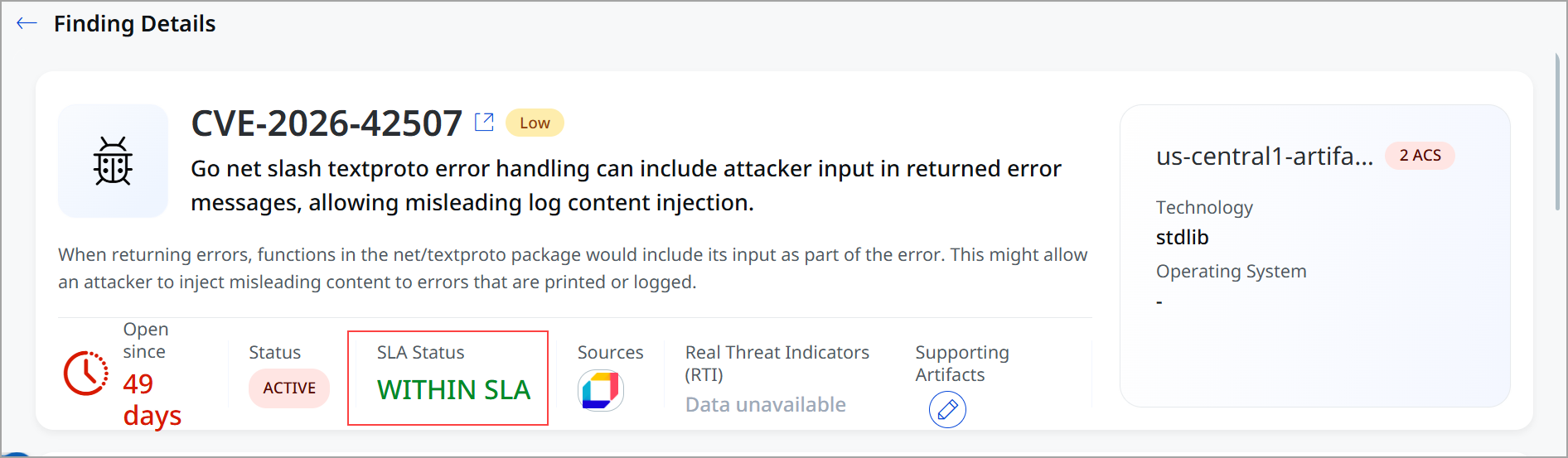The width and height of the screenshot is (1568, 458).
Task: Click the 2 ACS badge
Action: click(x=1420, y=156)
